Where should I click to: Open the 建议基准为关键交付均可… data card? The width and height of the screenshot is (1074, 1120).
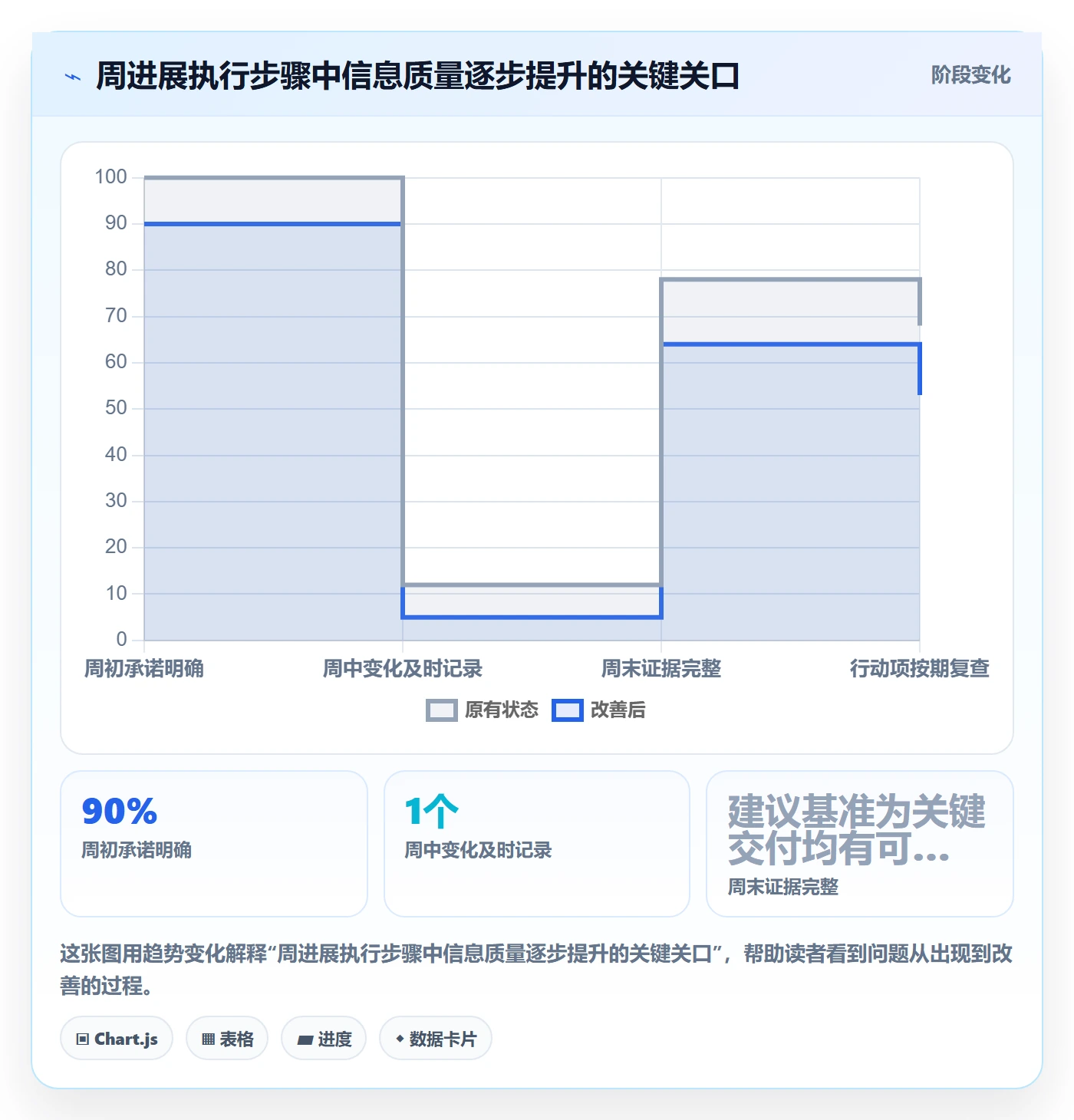860,844
